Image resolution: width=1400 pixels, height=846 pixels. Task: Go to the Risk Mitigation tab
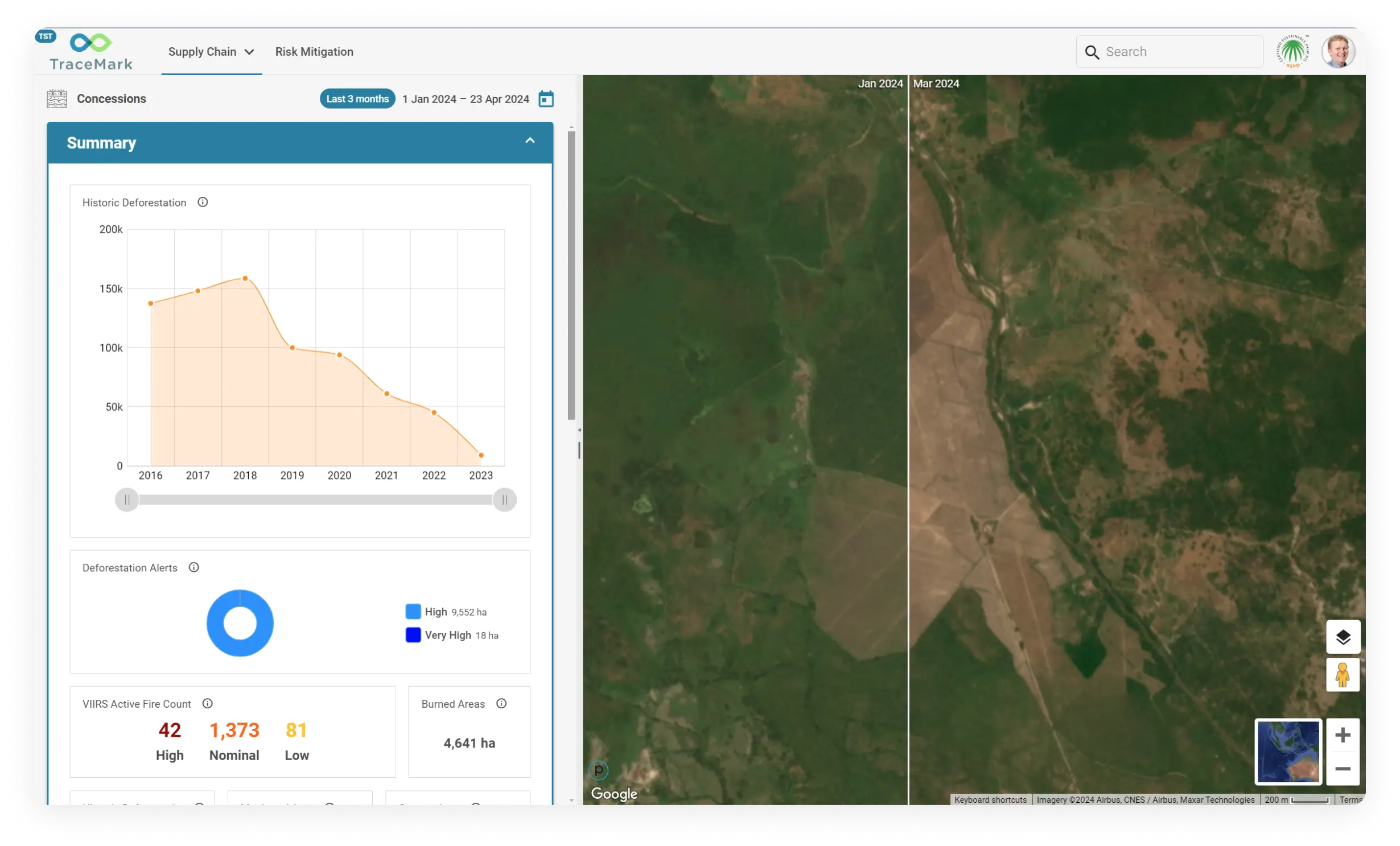click(314, 52)
